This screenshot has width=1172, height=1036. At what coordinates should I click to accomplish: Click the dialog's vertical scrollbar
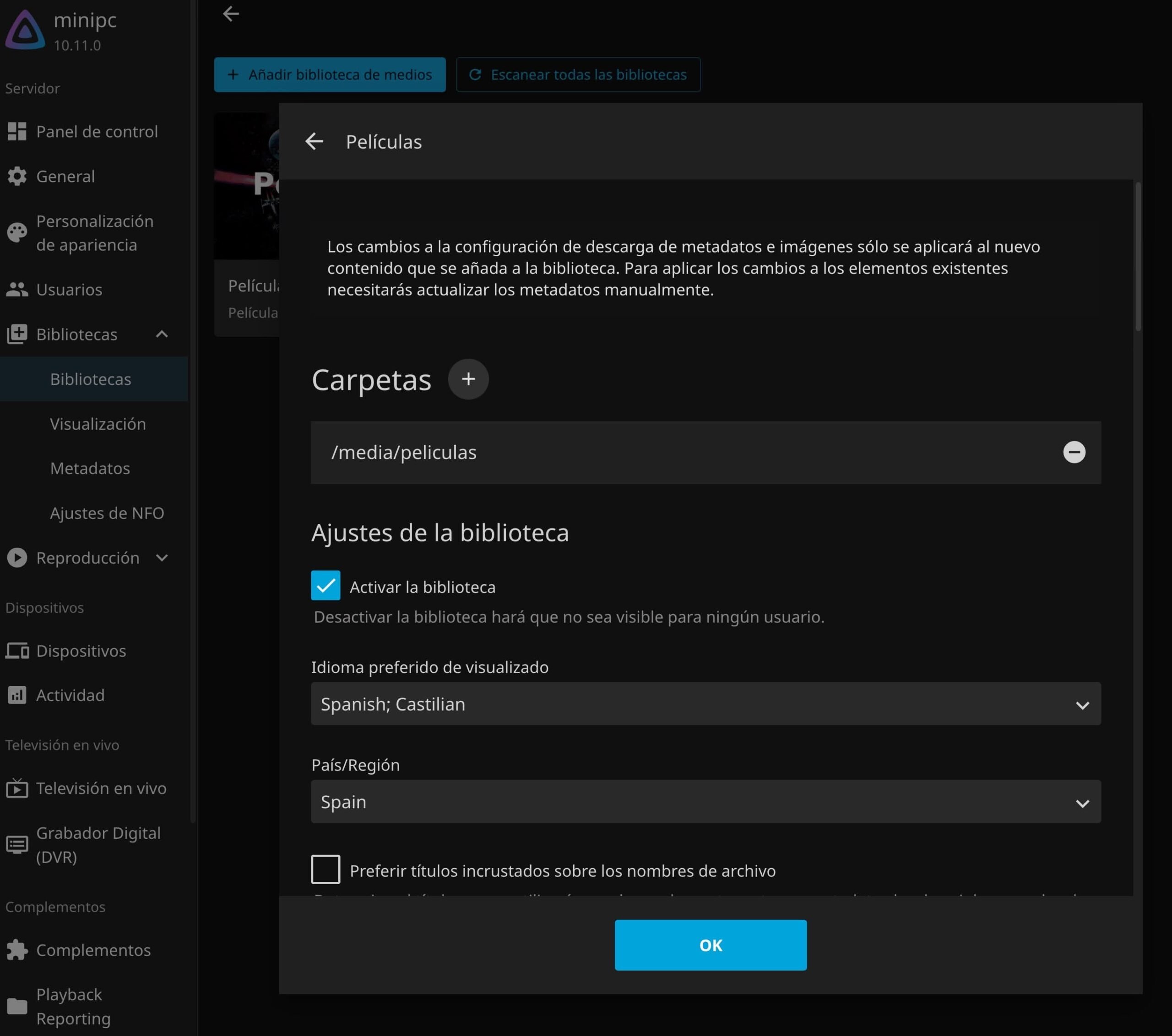[x=1138, y=256]
